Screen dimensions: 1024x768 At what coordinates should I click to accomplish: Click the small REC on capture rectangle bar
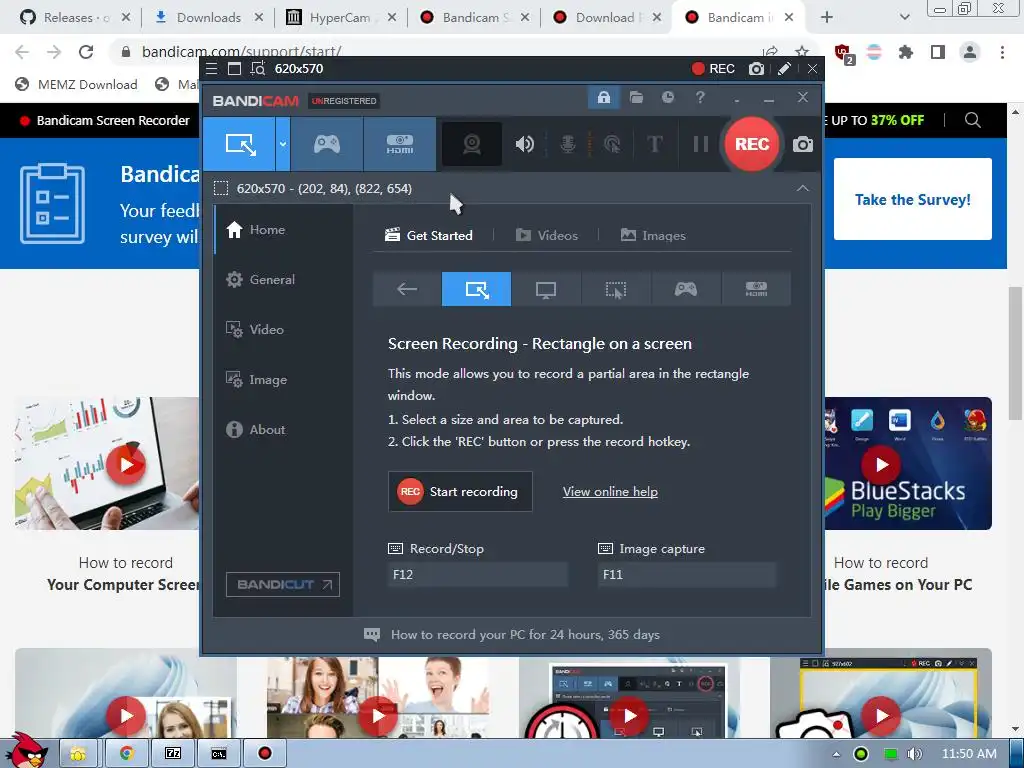pyautogui.click(x=713, y=69)
